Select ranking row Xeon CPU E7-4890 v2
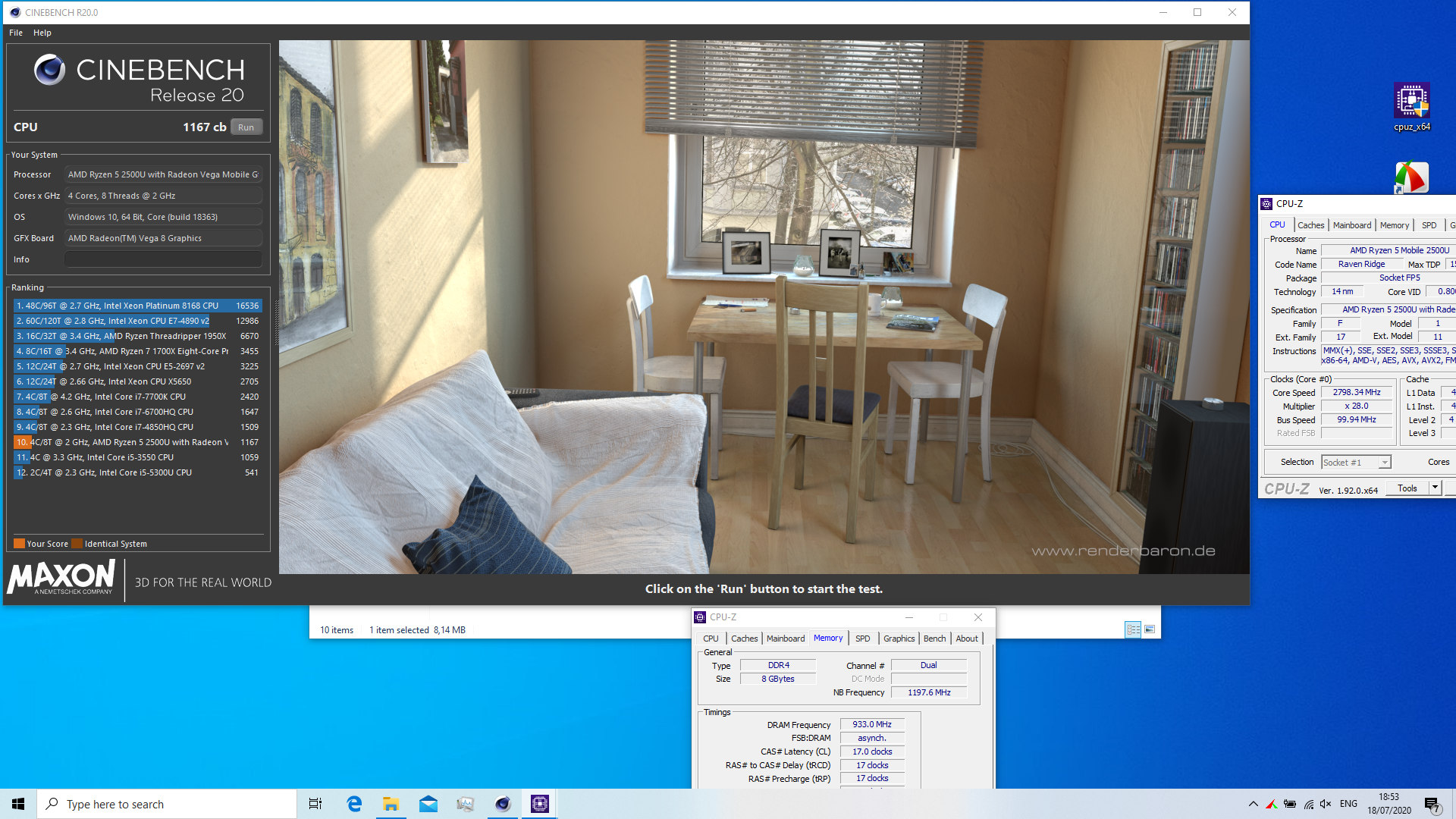 (137, 321)
